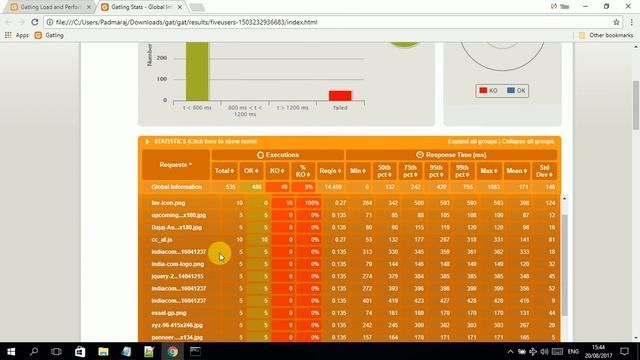Open the touch keyboard tray icon

(x=557, y=351)
